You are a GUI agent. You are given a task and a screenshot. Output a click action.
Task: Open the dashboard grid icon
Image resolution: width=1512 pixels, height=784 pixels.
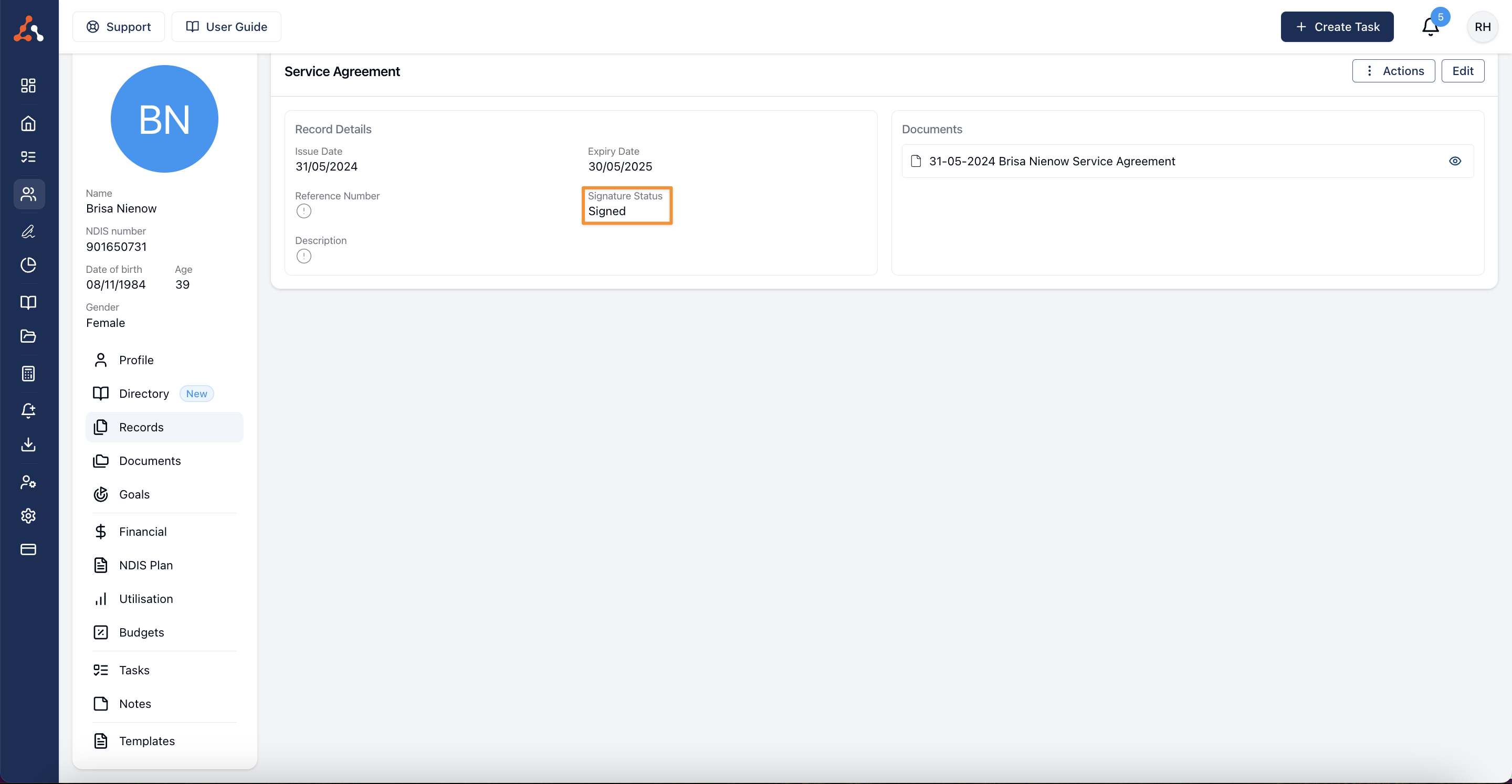28,86
